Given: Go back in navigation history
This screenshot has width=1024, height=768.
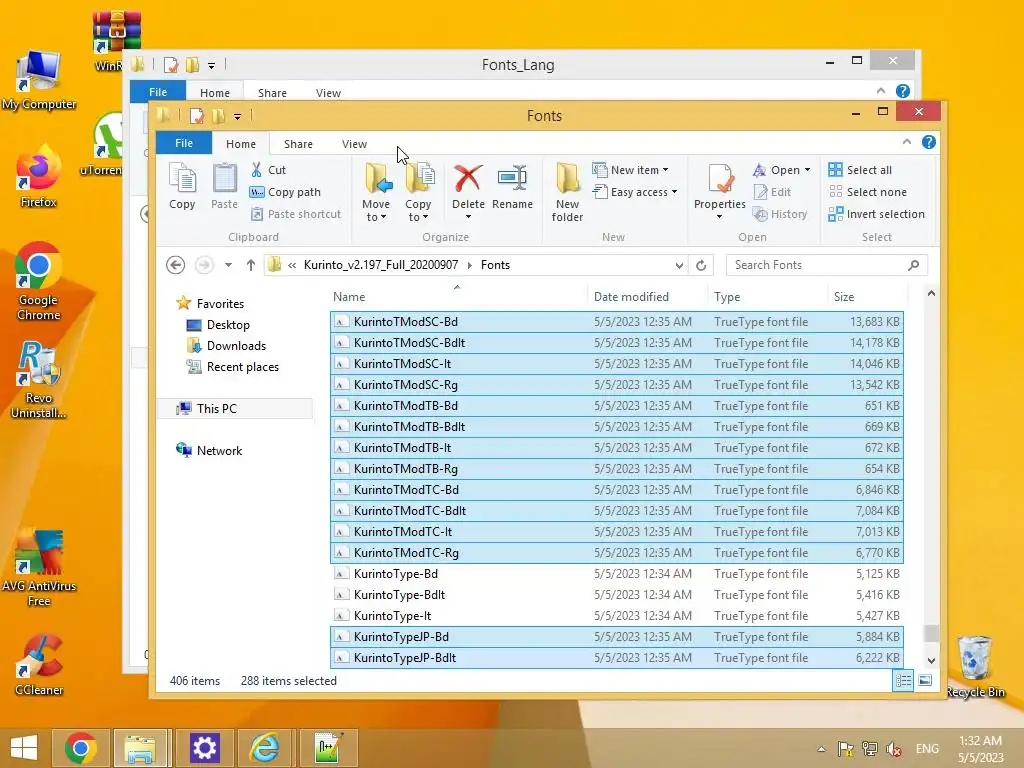Looking at the screenshot, I should pyautogui.click(x=175, y=265).
